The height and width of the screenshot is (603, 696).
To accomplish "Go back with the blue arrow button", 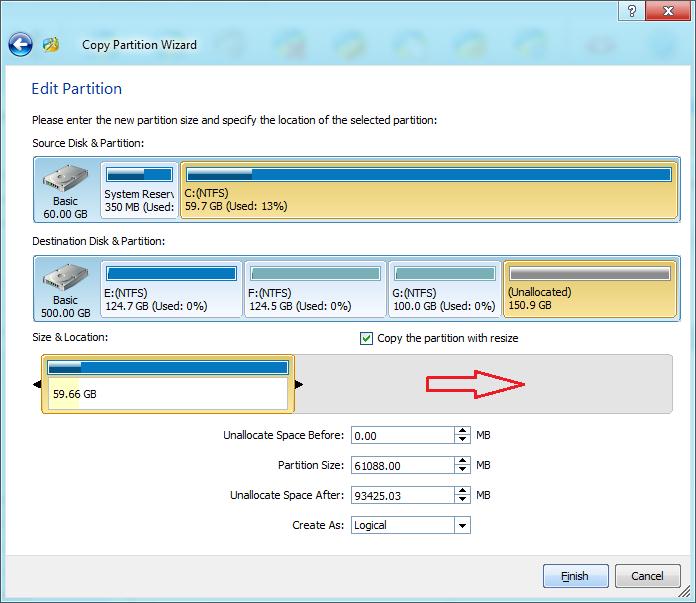I will click(x=20, y=44).
